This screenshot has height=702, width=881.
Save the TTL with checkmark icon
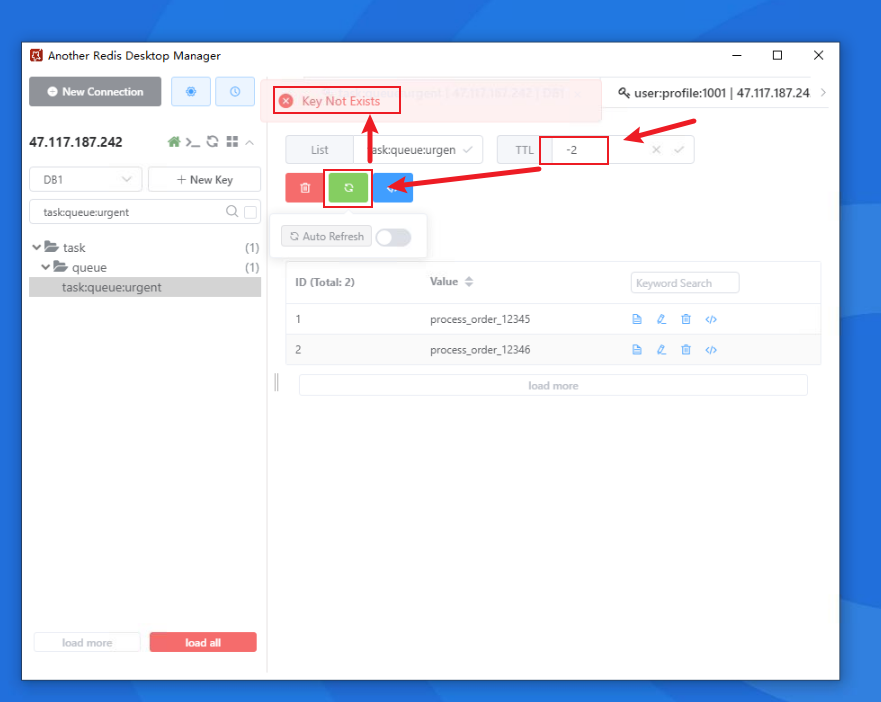679,150
